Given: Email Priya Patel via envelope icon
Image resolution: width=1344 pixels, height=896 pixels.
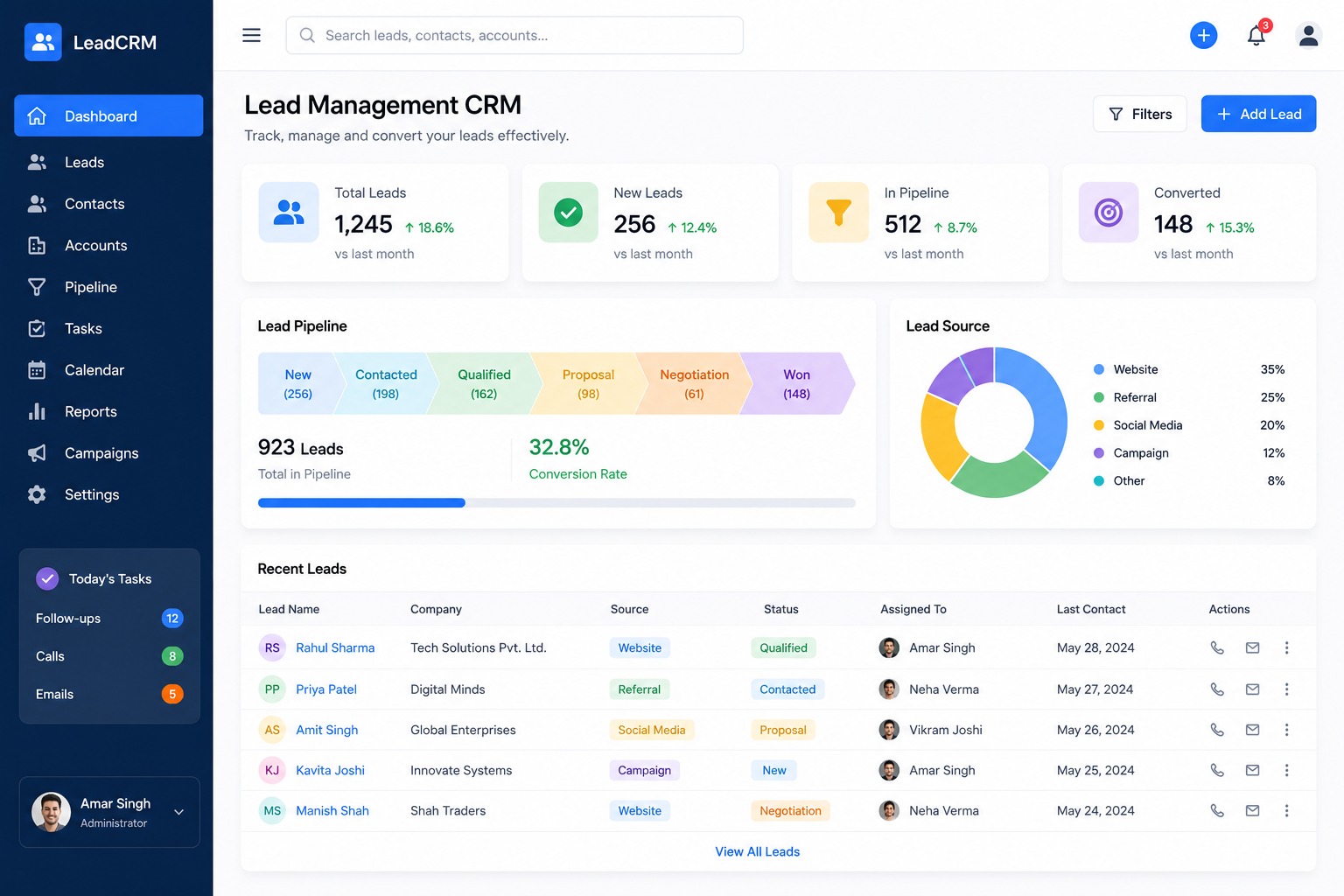Looking at the screenshot, I should tap(1252, 689).
